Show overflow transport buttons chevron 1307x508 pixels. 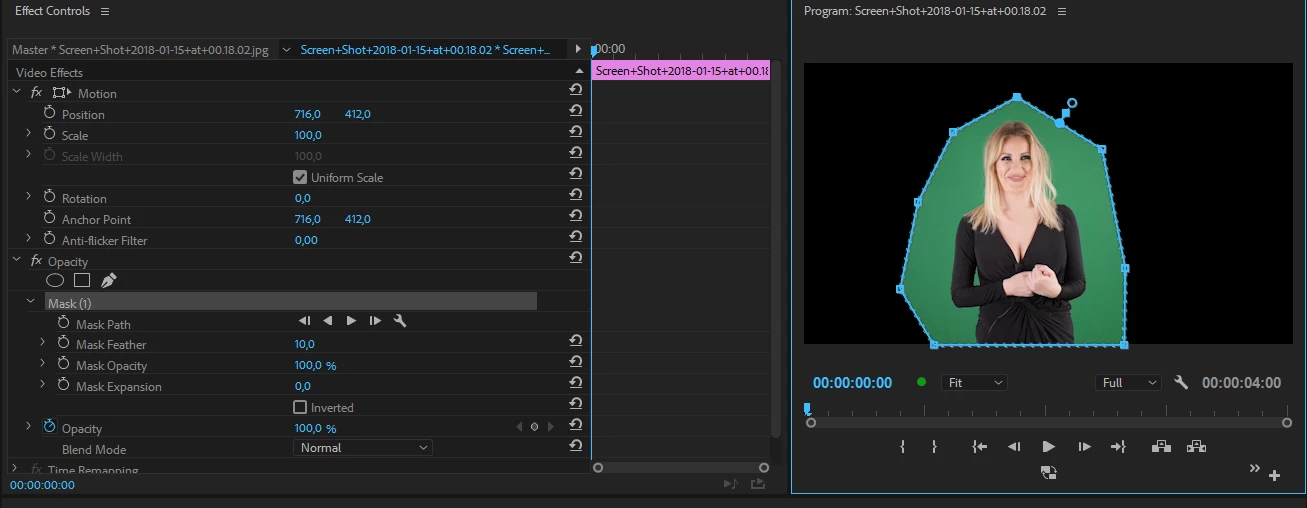1255,468
